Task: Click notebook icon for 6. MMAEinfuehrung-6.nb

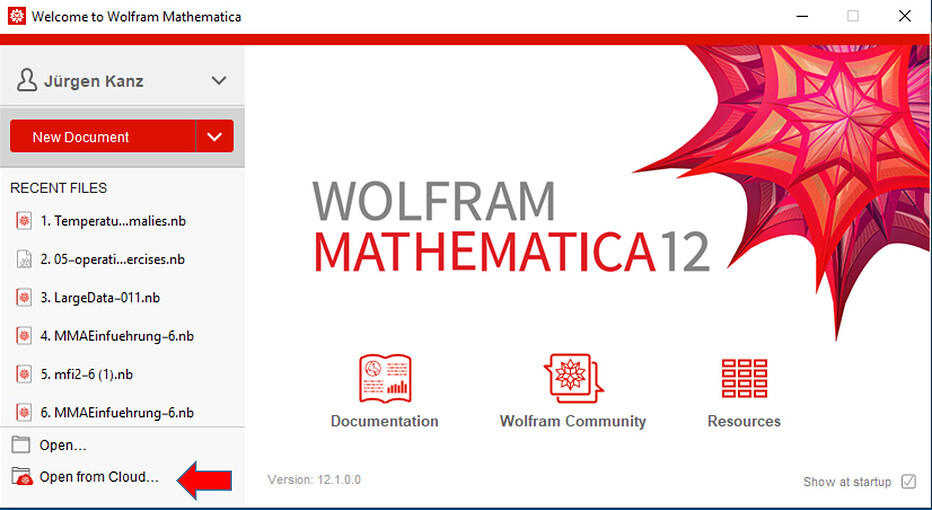Action: tap(24, 412)
